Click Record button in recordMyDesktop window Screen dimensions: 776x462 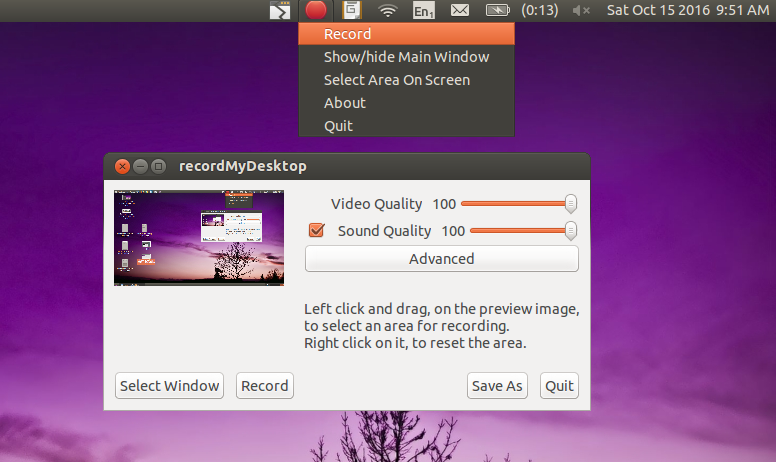click(x=265, y=386)
